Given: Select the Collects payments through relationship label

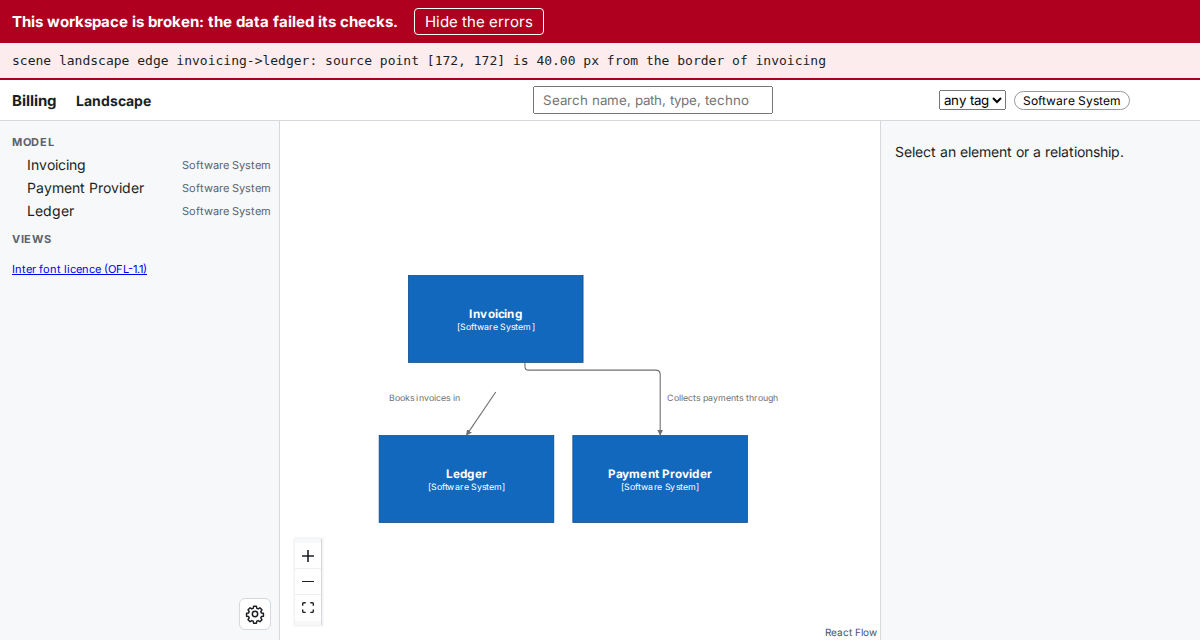Looking at the screenshot, I should (723, 398).
